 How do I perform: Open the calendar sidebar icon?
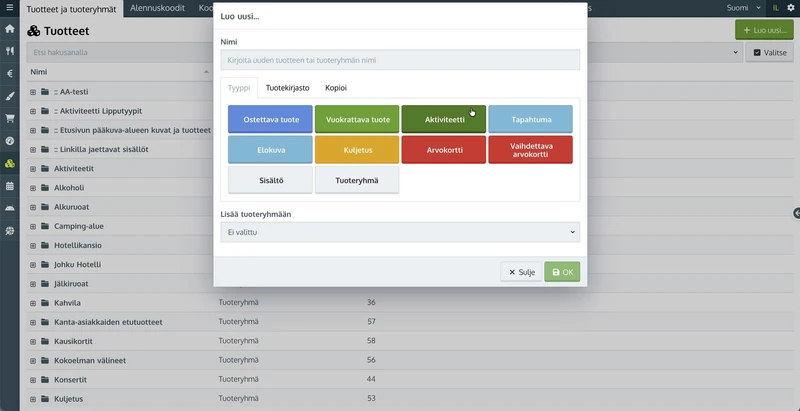coord(9,186)
